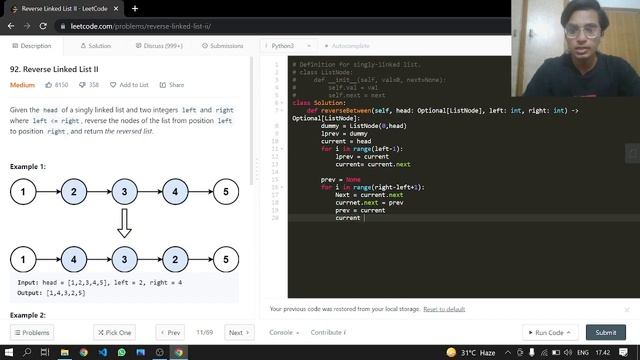Viewport: 640px width, 360px height.
Task: Open the Problems list button
Action: (32, 332)
